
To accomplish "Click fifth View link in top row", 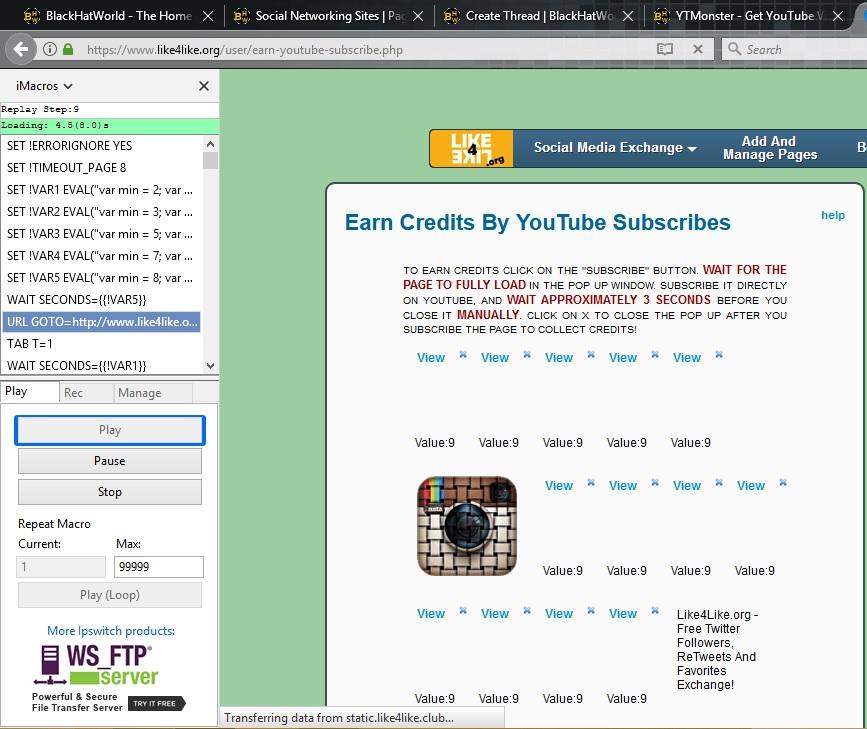I will click(x=687, y=357).
